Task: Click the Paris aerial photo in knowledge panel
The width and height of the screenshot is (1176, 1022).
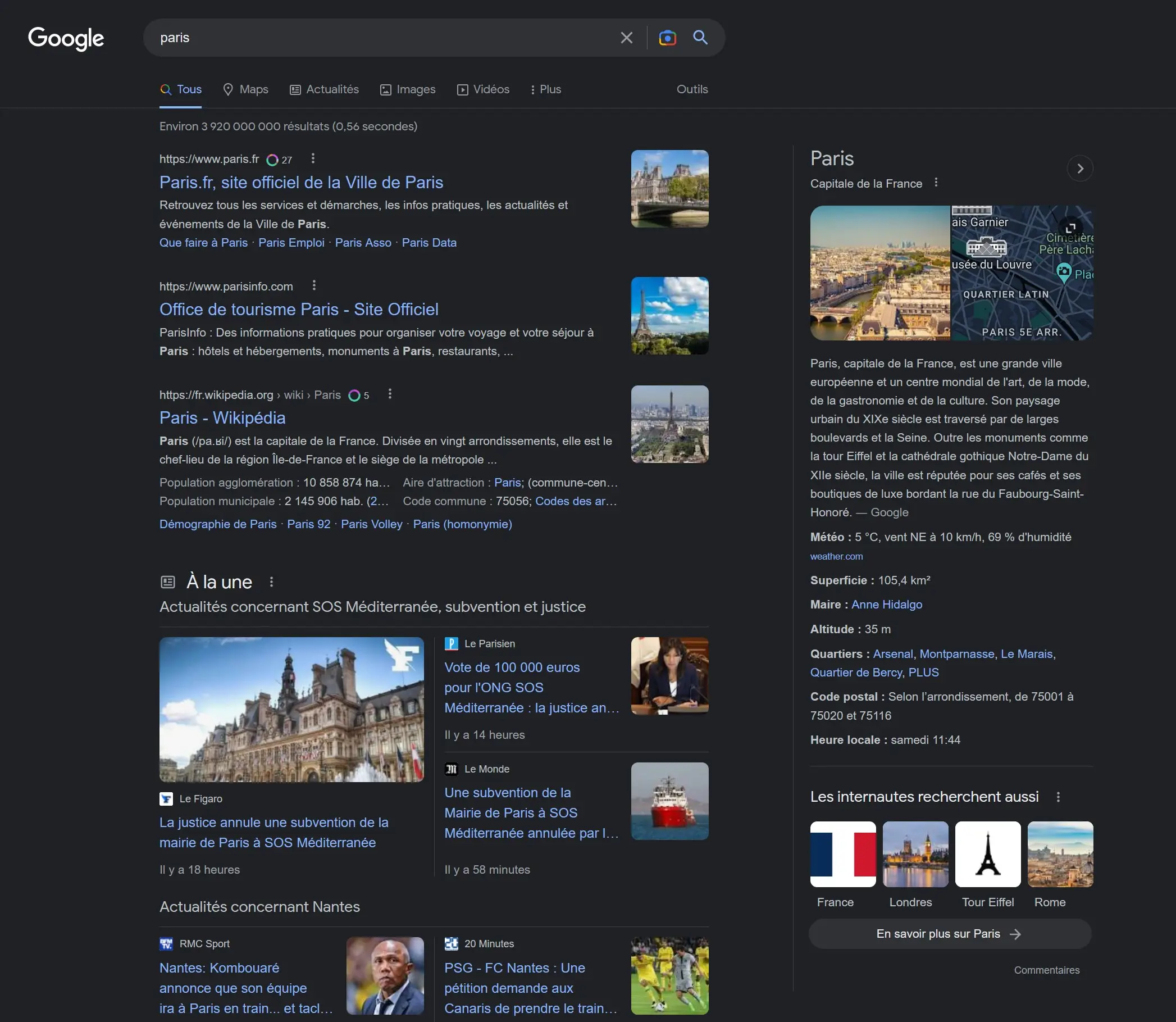Action: click(x=880, y=272)
